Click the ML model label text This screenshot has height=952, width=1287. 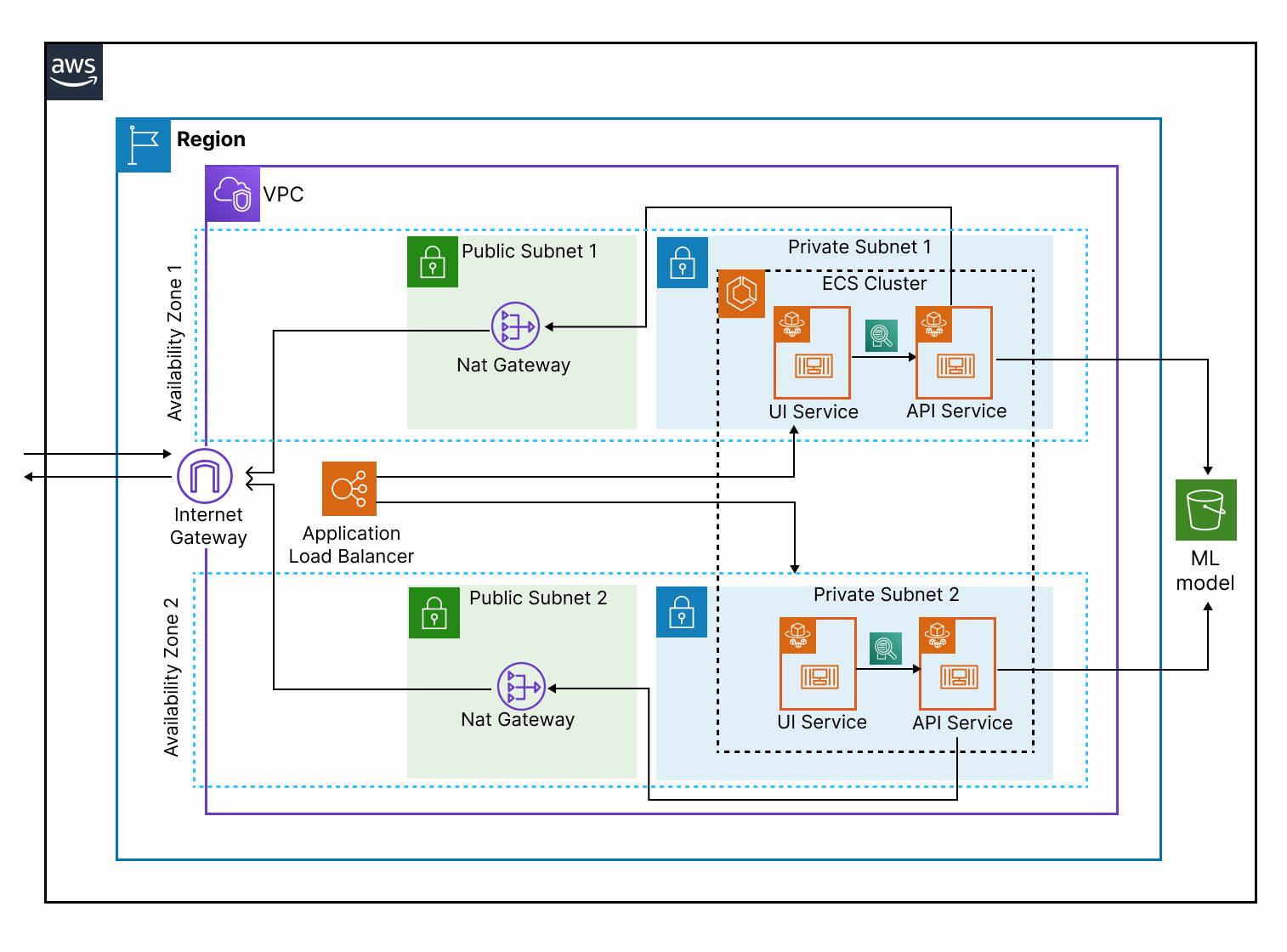click(1205, 570)
